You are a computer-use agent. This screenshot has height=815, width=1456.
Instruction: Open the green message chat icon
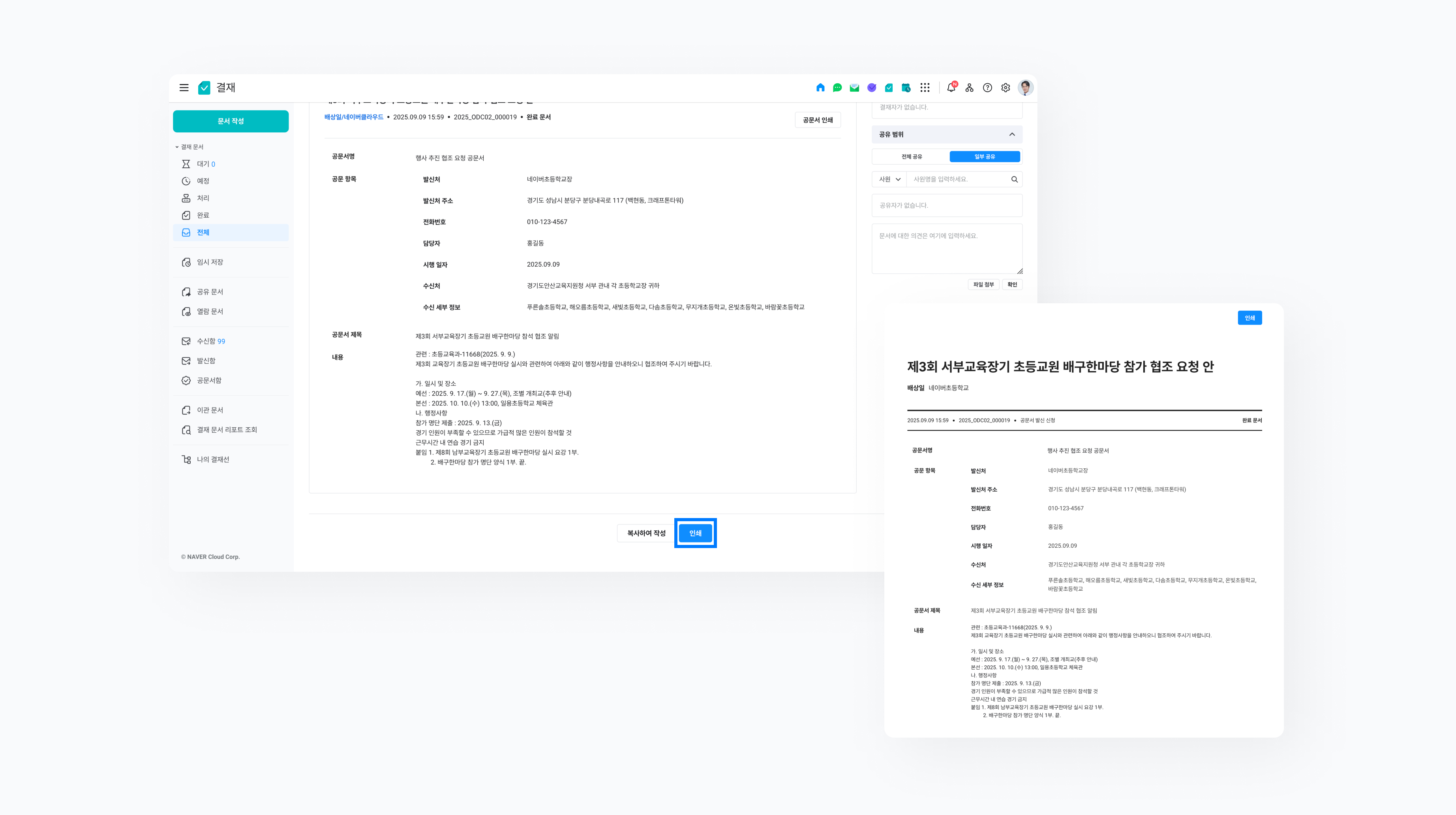pyautogui.click(x=837, y=88)
